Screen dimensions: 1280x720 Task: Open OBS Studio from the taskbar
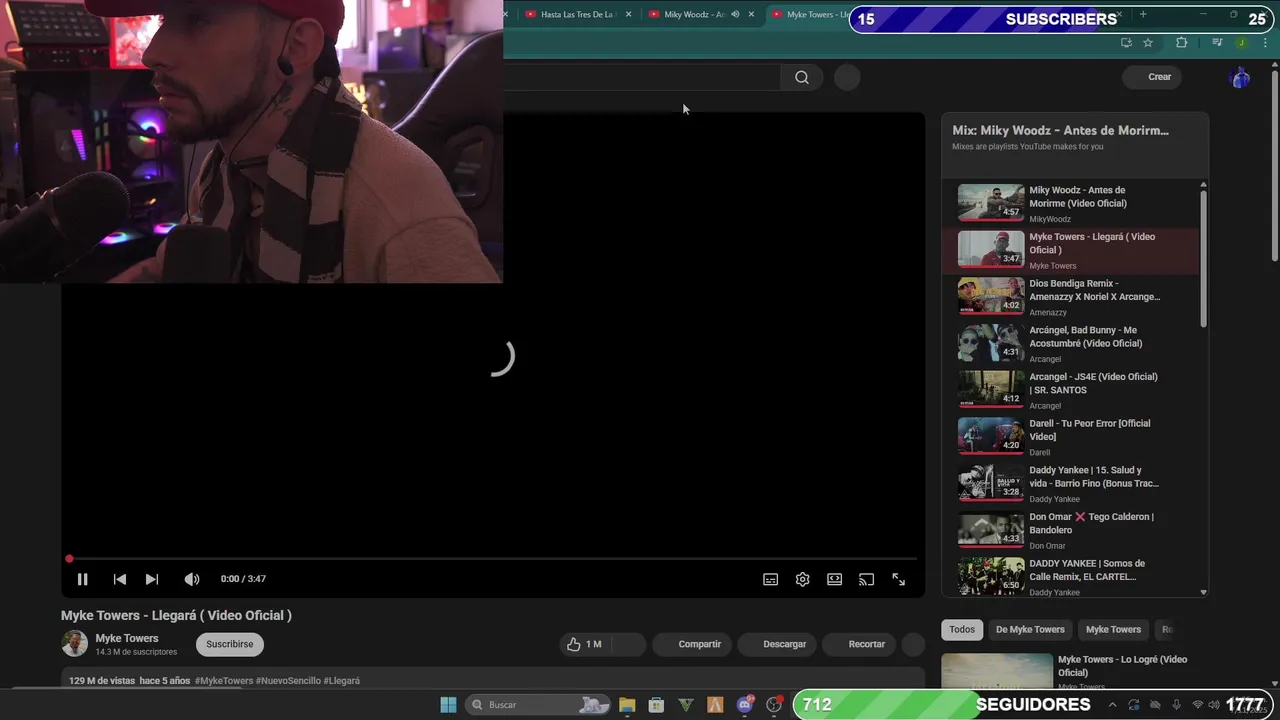coord(774,705)
